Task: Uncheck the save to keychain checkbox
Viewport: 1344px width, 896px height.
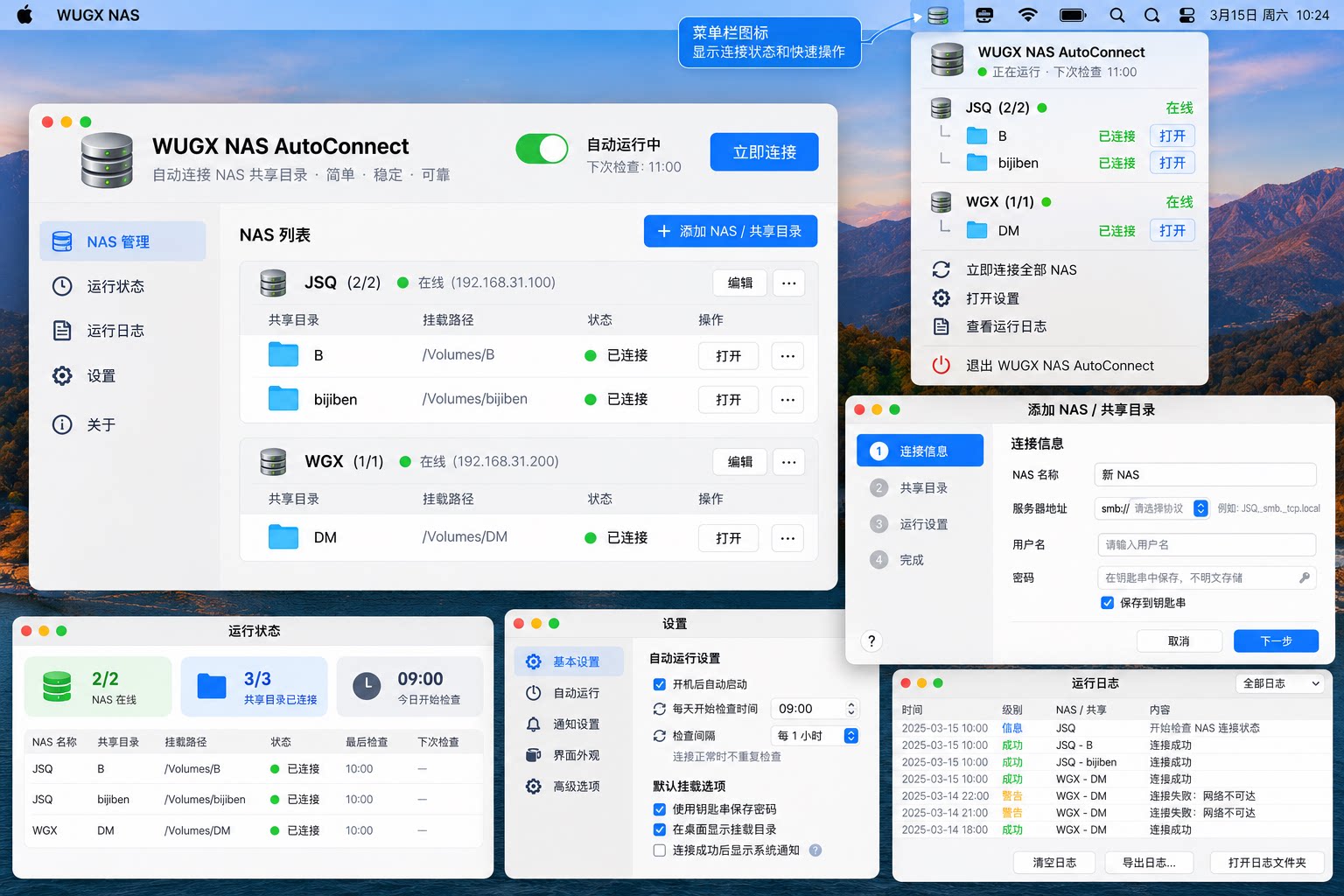Action: 1107,603
